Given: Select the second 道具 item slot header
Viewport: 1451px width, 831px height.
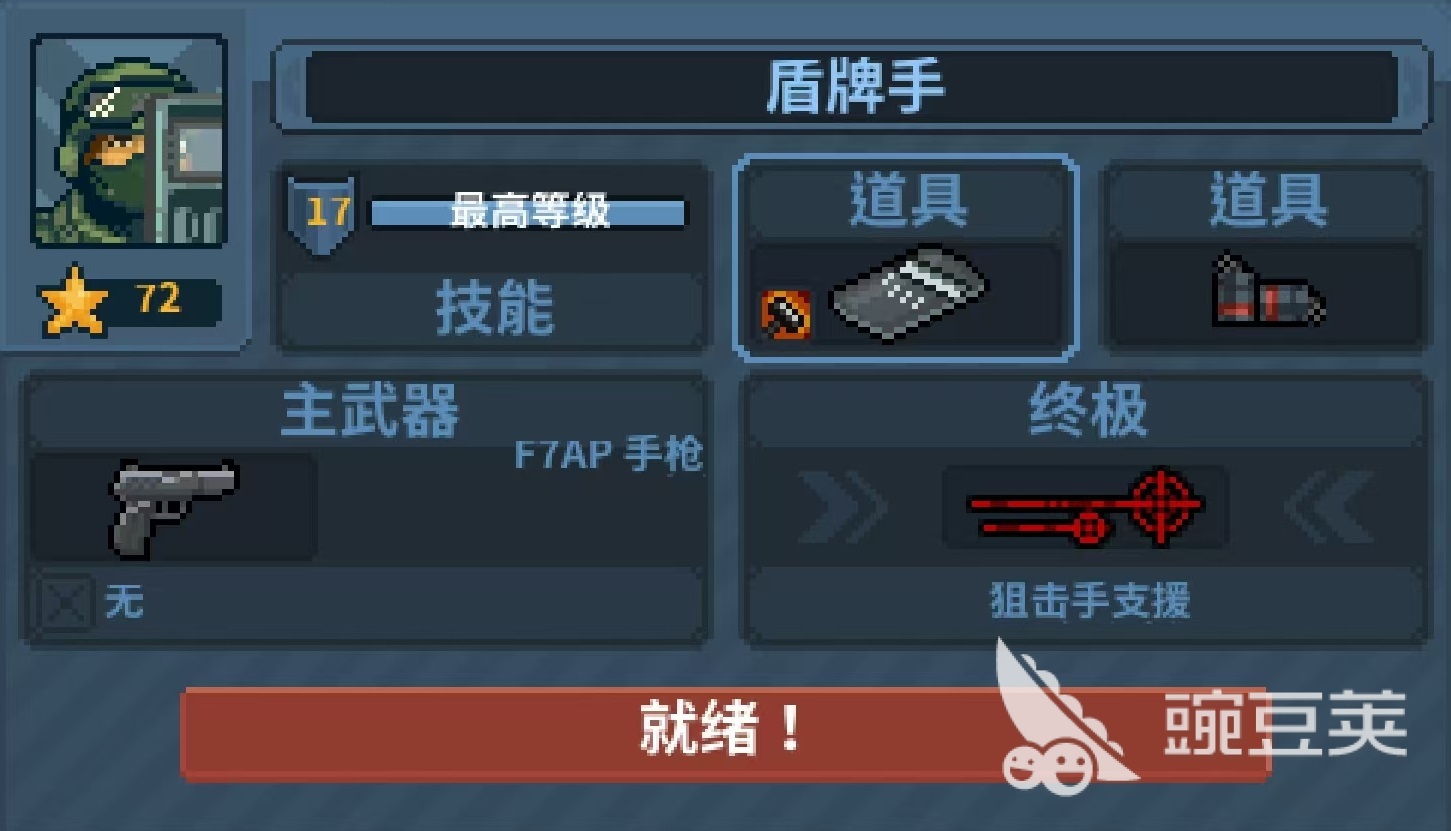Looking at the screenshot, I should tap(1267, 201).
